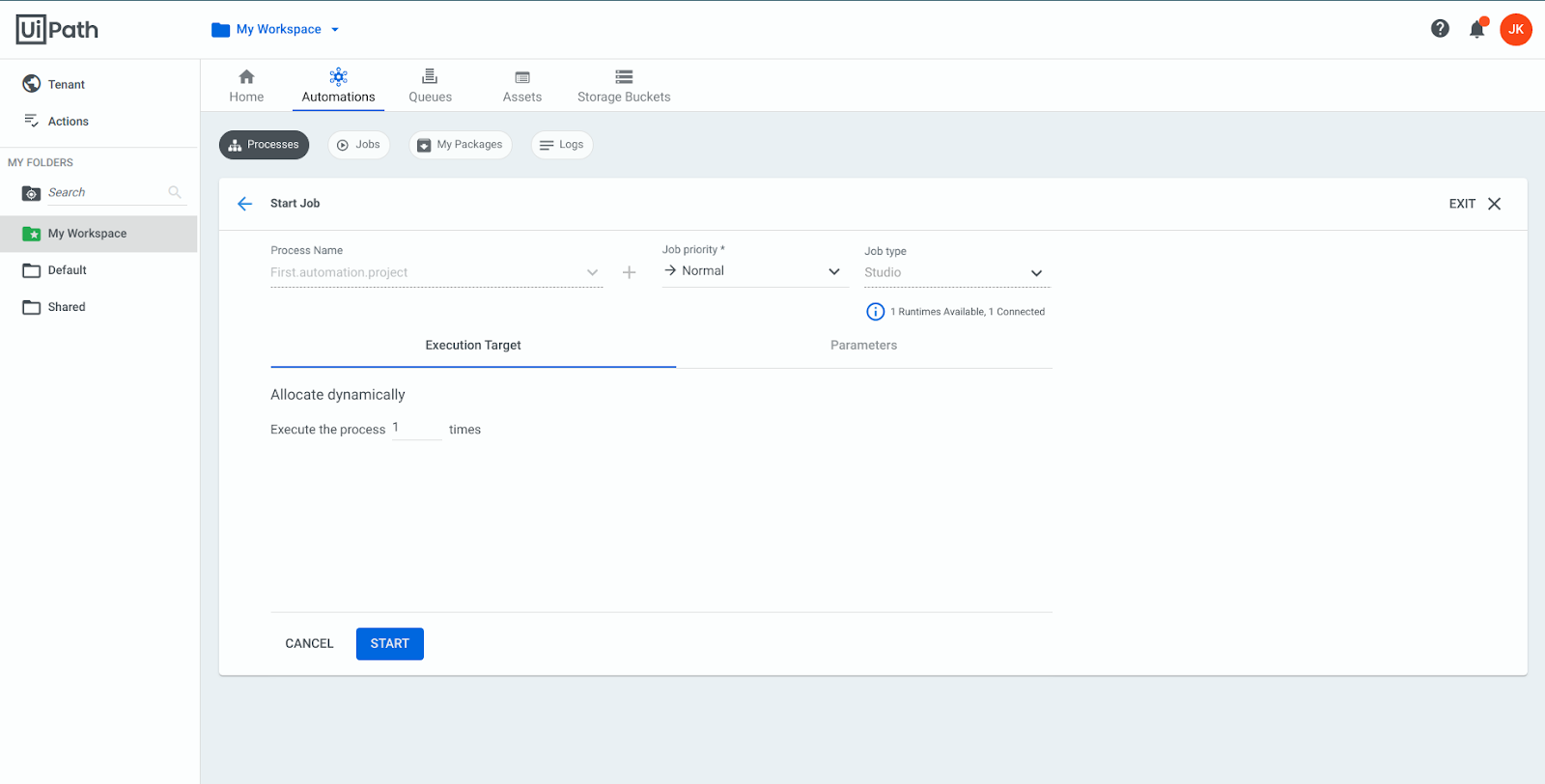1545x784 pixels.
Task: Select the Logs pill
Action: pos(562,145)
